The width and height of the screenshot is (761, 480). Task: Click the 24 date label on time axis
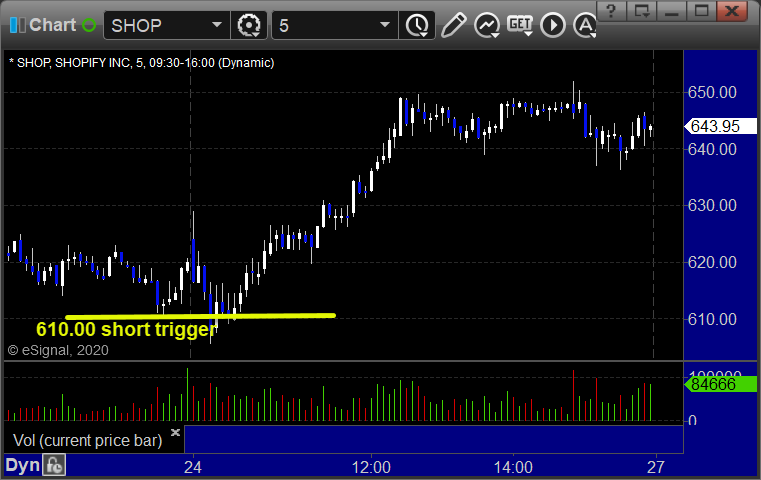coord(193,467)
